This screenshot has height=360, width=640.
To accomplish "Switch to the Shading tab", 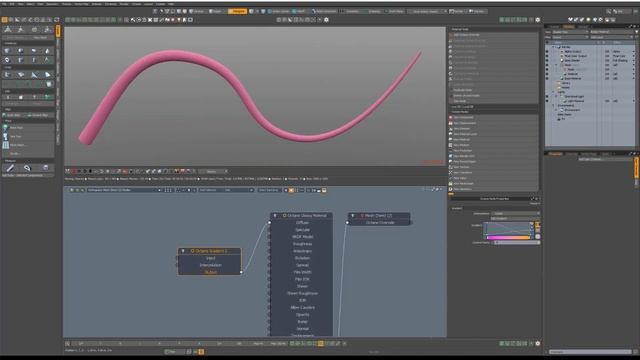I will coord(569,27).
